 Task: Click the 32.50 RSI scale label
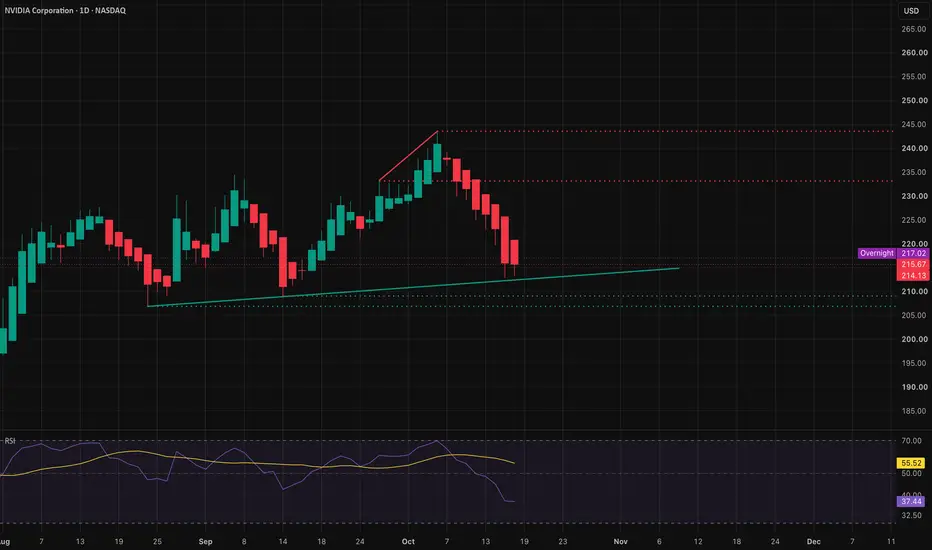pyautogui.click(x=911, y=515)
